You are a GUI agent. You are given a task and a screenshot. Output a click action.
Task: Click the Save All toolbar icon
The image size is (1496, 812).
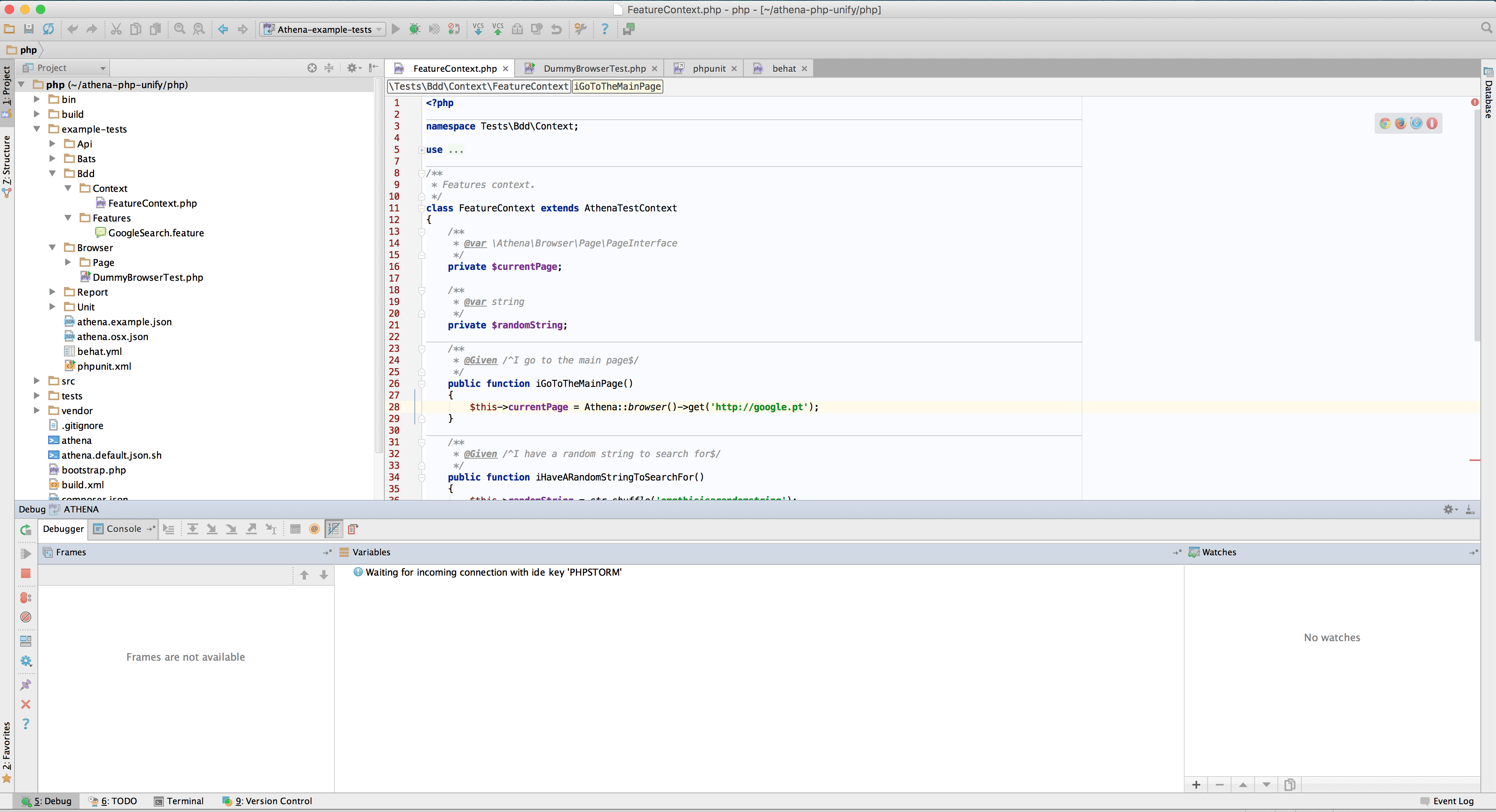tap(28, 29)
